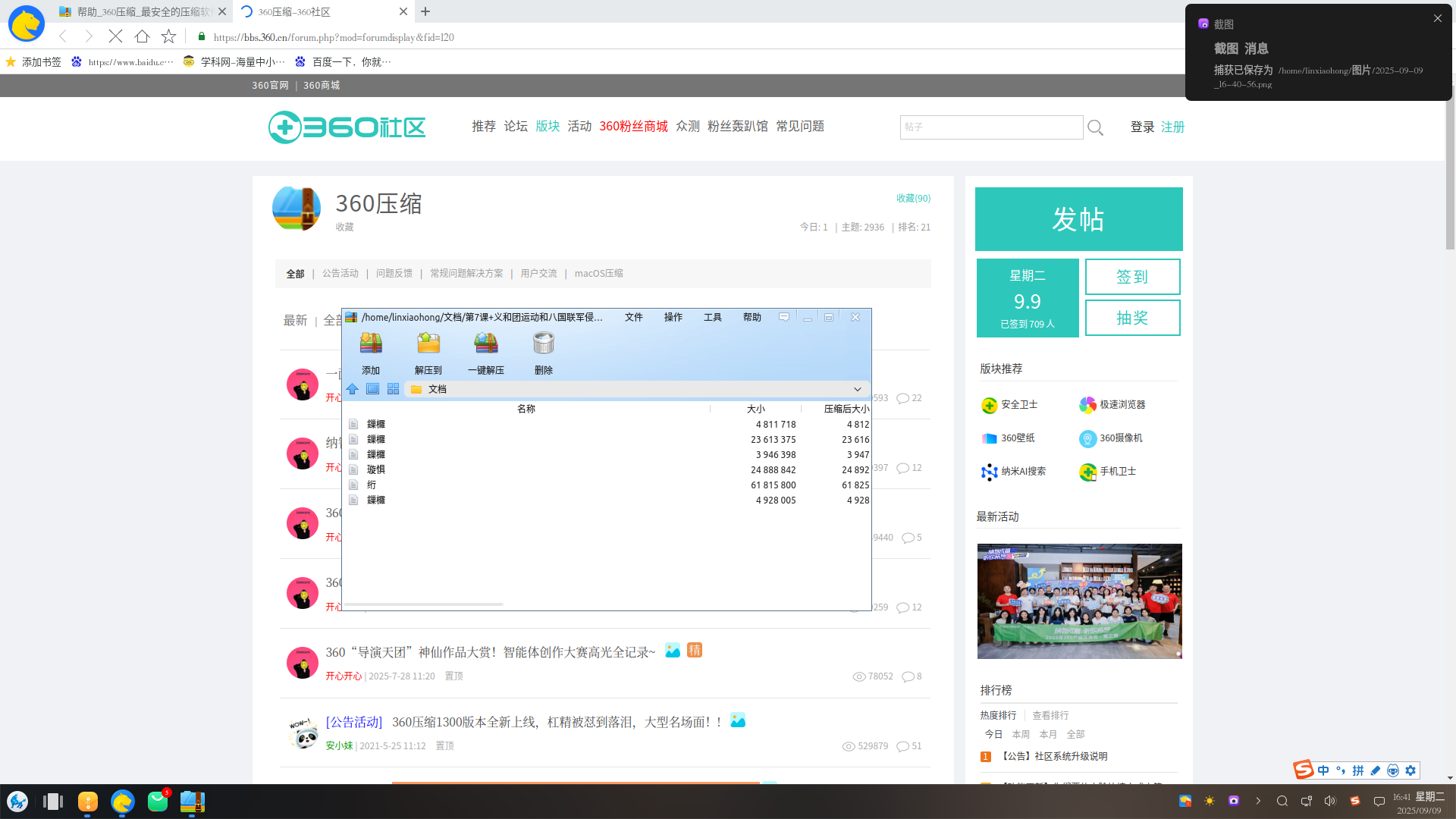
Task: Switch archive view to list mode icon
Action: point(372,389)
